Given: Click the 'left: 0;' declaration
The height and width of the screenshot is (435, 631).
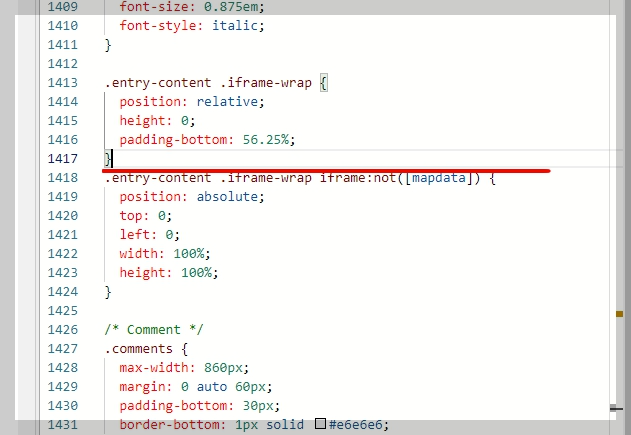Looking at the screenshot, I should click(149, 235).
